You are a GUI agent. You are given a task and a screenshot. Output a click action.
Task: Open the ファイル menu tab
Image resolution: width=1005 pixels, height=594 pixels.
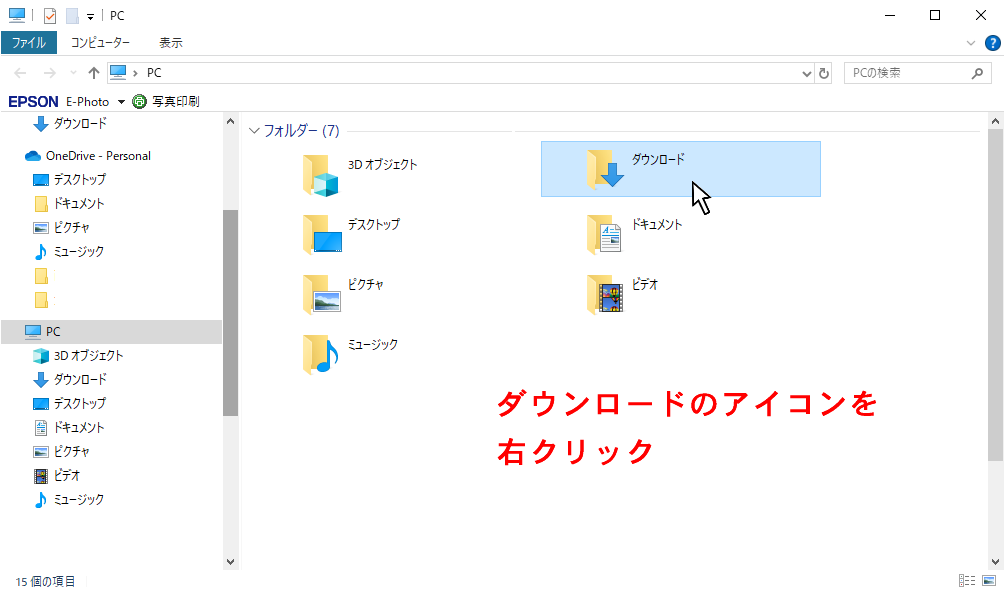click(29, 43)
